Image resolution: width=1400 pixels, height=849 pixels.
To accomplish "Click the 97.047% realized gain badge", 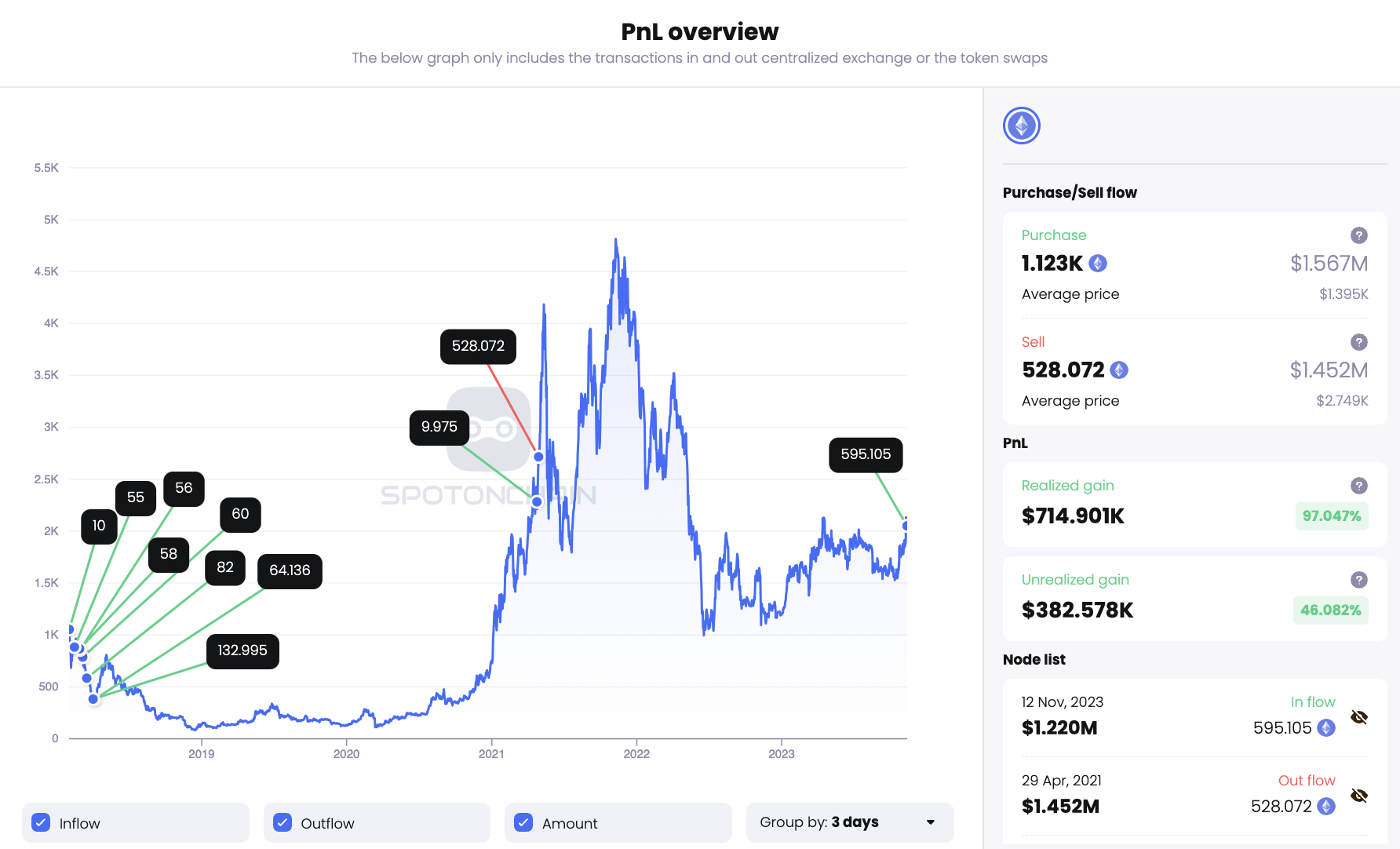I will pyautogui.click(x=1332, y=516).
